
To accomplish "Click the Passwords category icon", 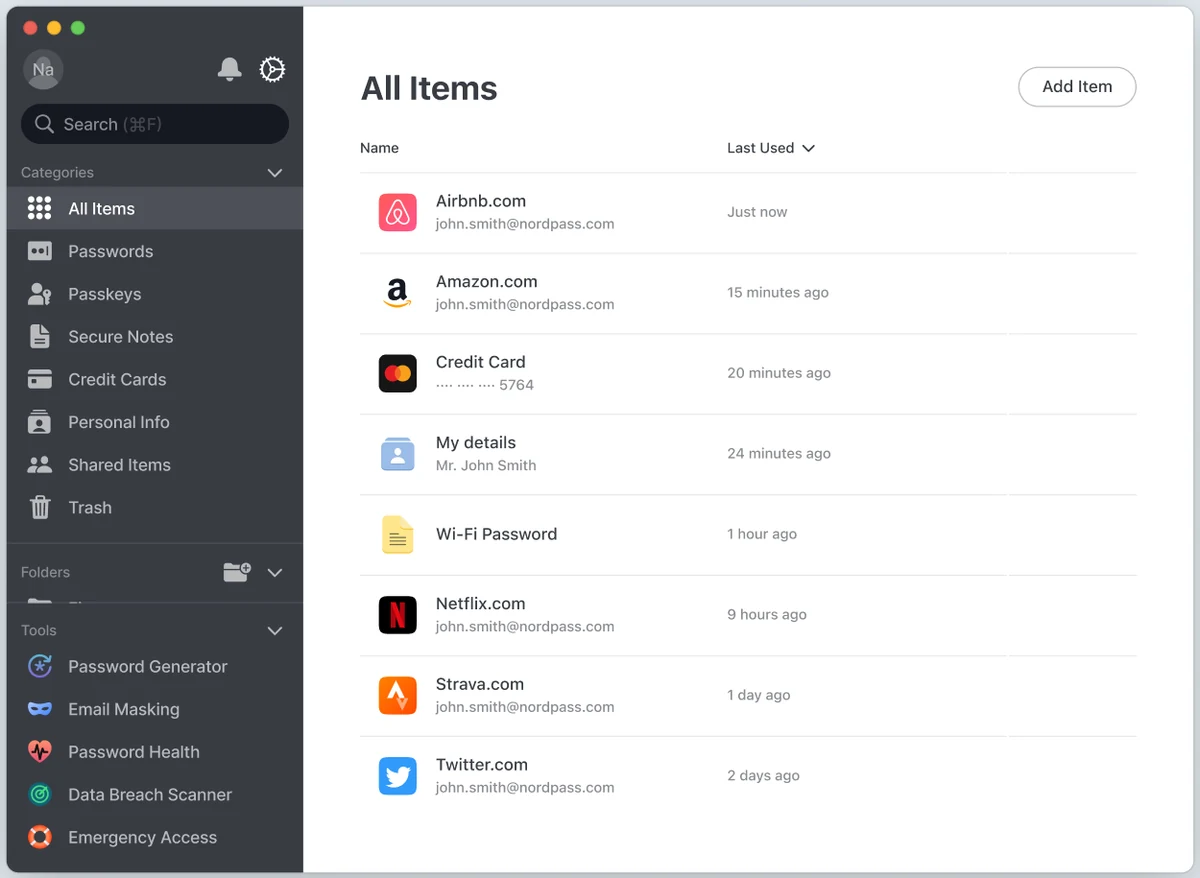I will coord(39,251).
